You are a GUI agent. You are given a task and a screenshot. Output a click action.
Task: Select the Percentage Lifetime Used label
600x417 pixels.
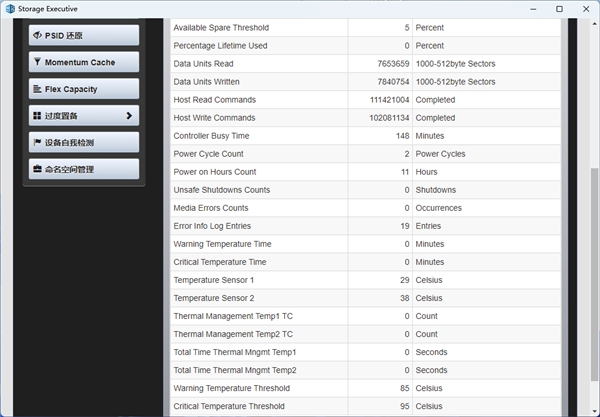coord(220,46)
